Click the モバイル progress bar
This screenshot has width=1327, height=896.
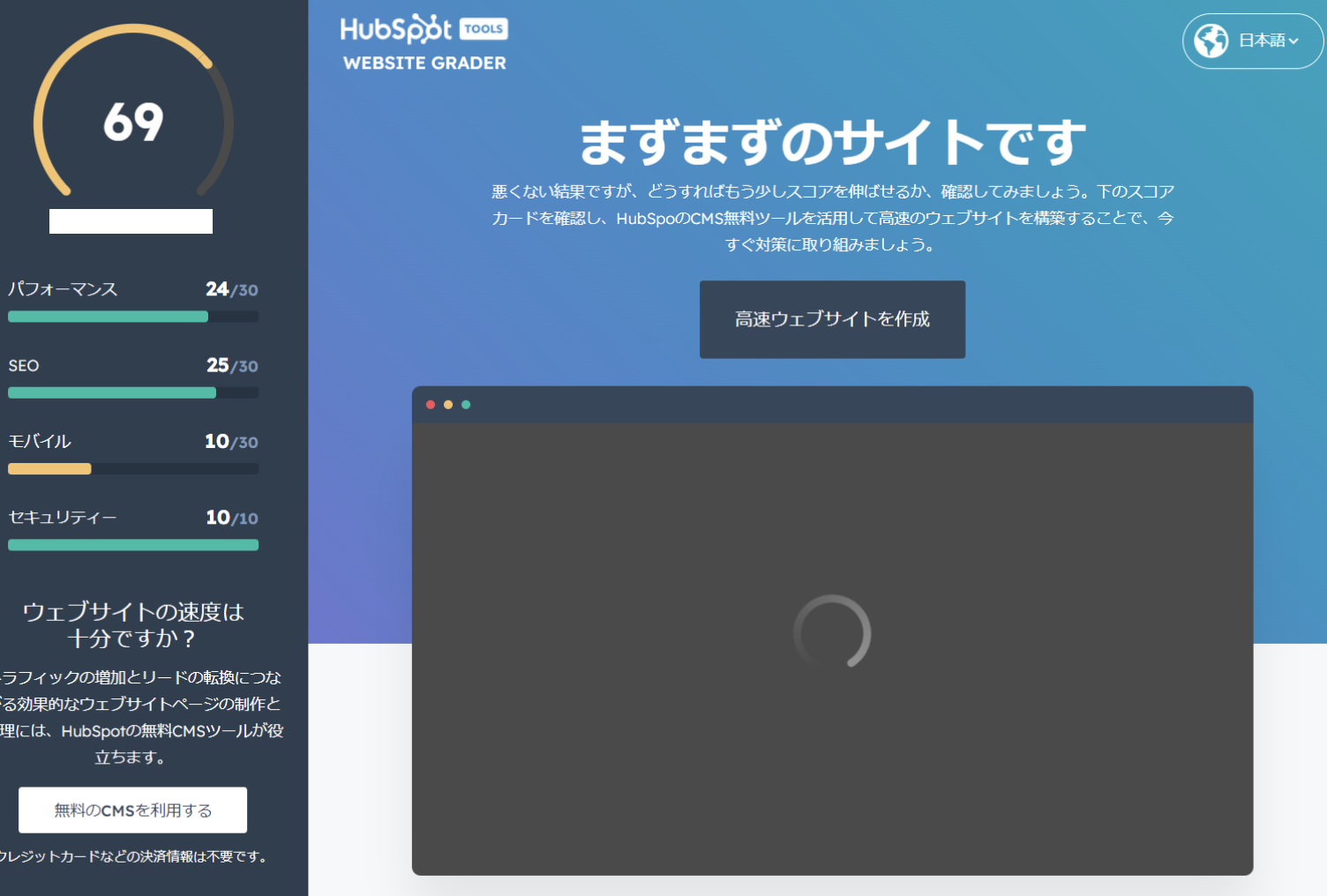pos(133,468)
